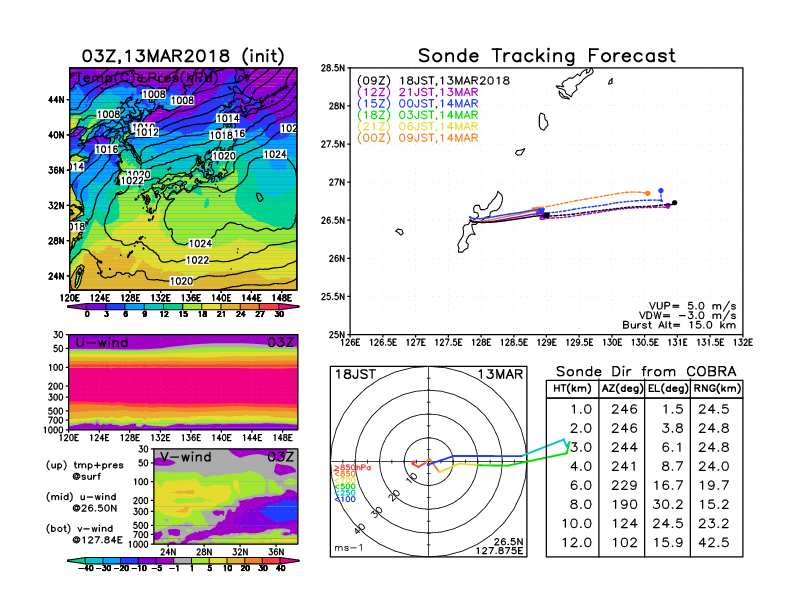Click the "28.5N" latitude label on the forecast map
This screenshot has height=612, width=792.
click(333, 68)
